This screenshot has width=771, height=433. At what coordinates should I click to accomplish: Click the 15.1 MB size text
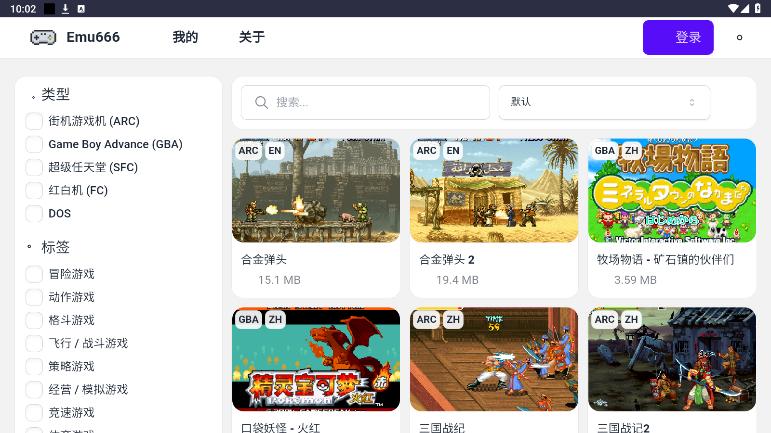coord(279,280)
